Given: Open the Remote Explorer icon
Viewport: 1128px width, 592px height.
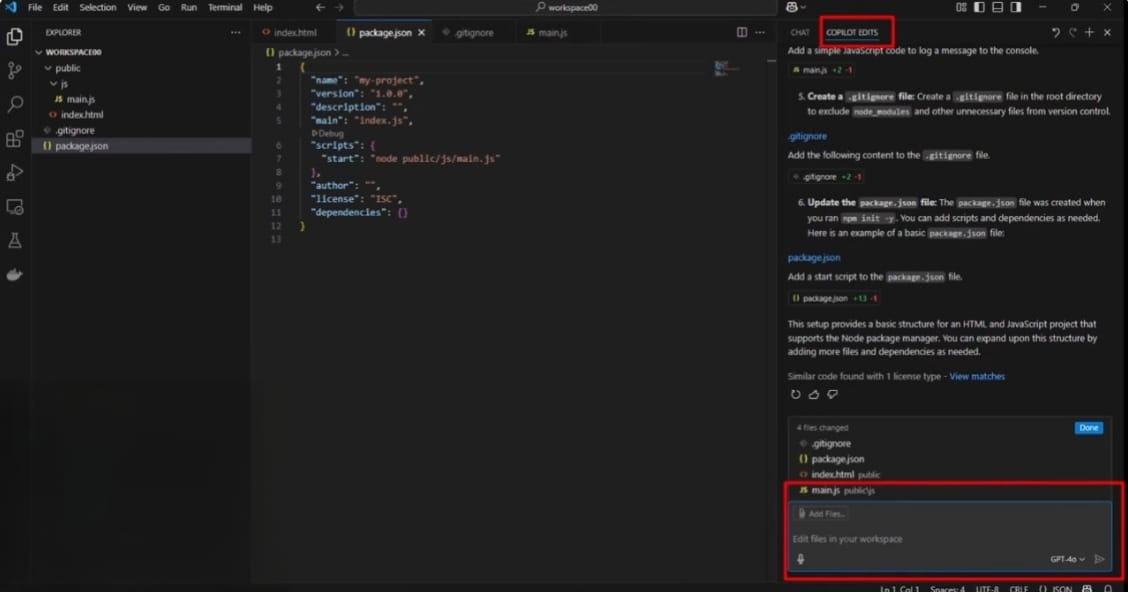Looking at the screenshot, I should pyautogui.click(x=14, y=206).
